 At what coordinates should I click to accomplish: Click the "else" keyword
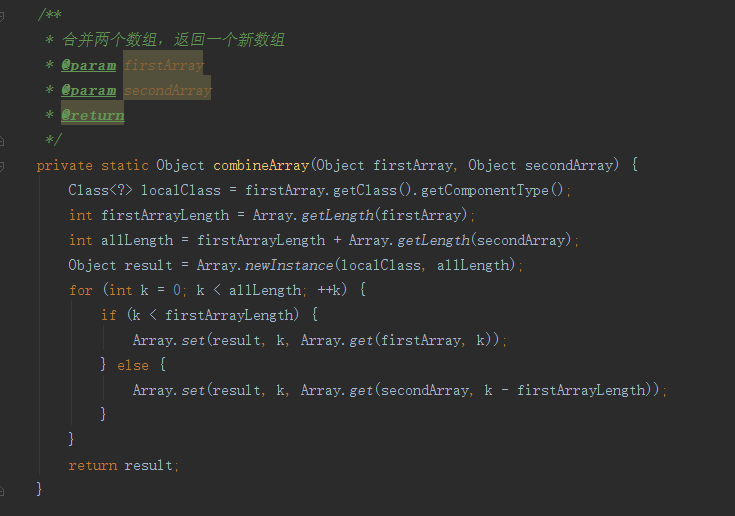(132, 365)
